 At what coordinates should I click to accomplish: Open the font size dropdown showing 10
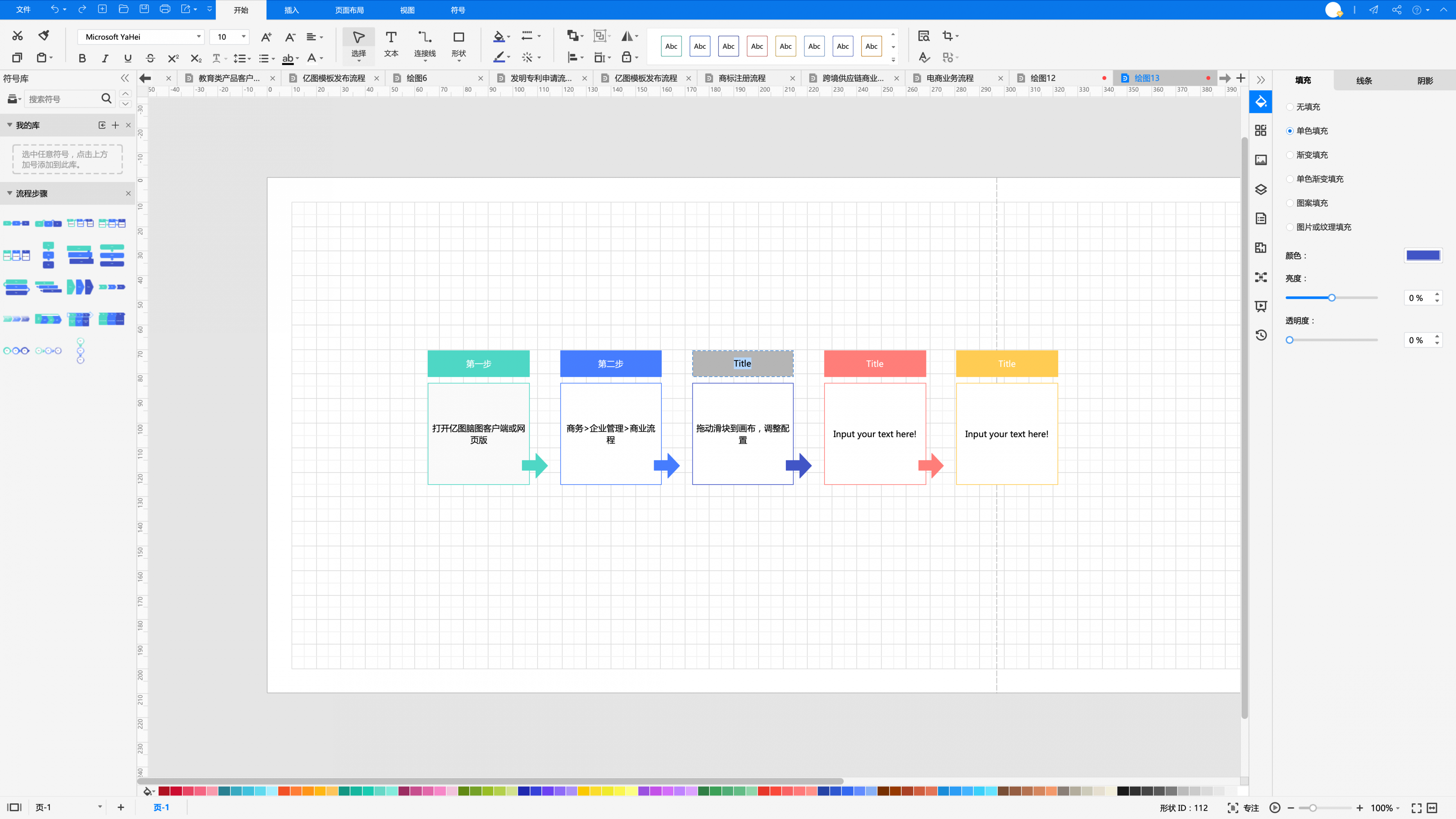click(x=229, y=37)
